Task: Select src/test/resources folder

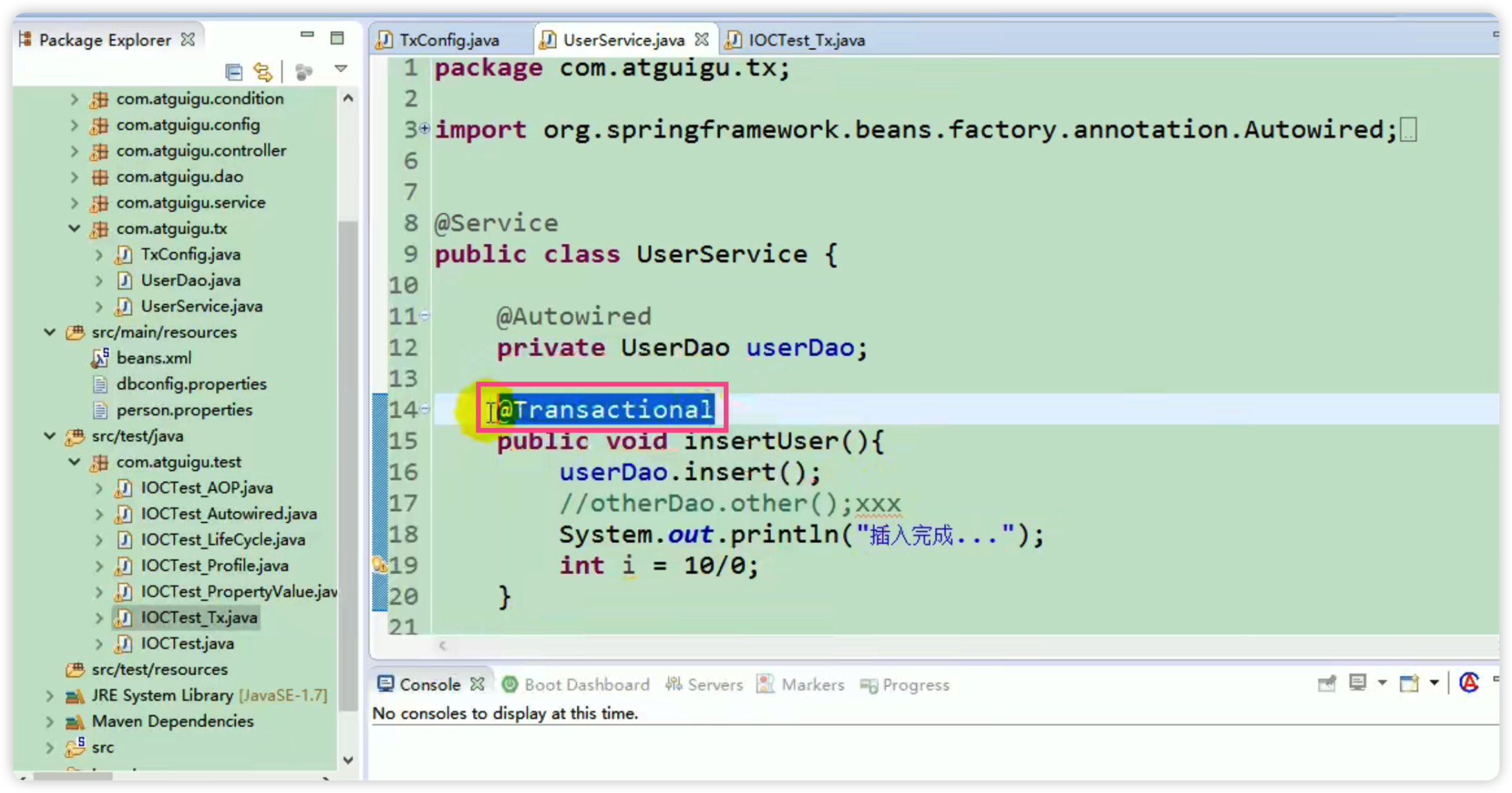Action: point(159,670)
